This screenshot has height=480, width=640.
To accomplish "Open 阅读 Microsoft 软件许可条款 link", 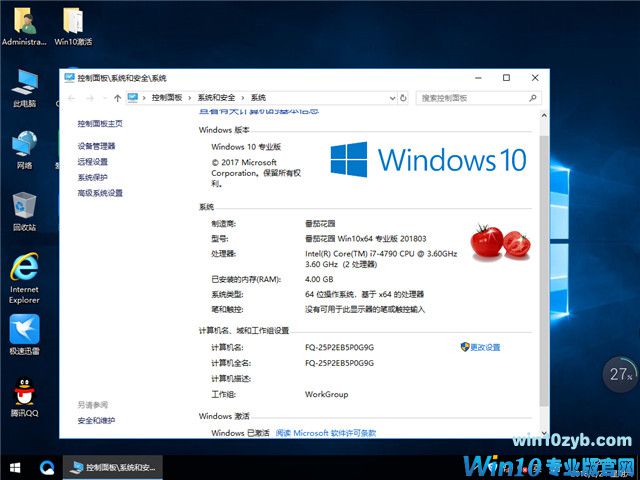I will pyautogui.click(x=326, y=433).
